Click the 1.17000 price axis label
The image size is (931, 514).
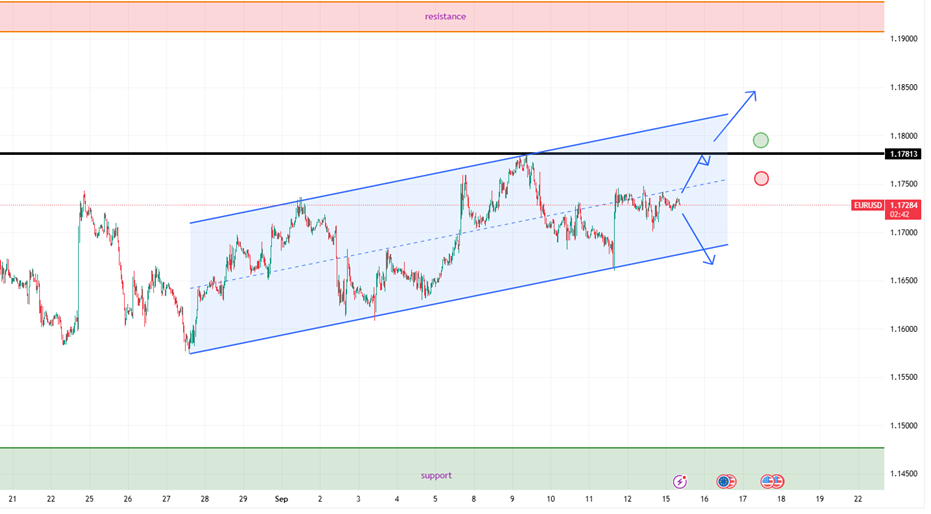pos(903,233)
